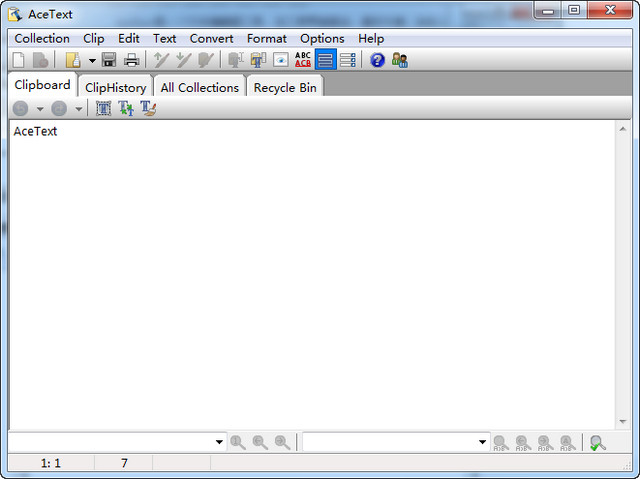Click the 1: 1 cursor position in the status bar

51,463
